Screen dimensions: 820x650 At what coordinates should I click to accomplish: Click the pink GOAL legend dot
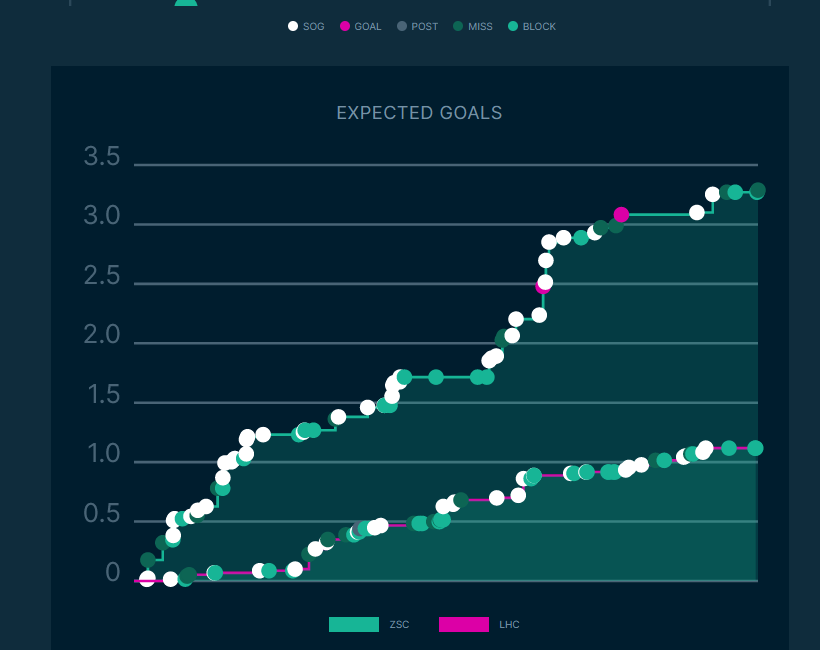coord(345,27)
